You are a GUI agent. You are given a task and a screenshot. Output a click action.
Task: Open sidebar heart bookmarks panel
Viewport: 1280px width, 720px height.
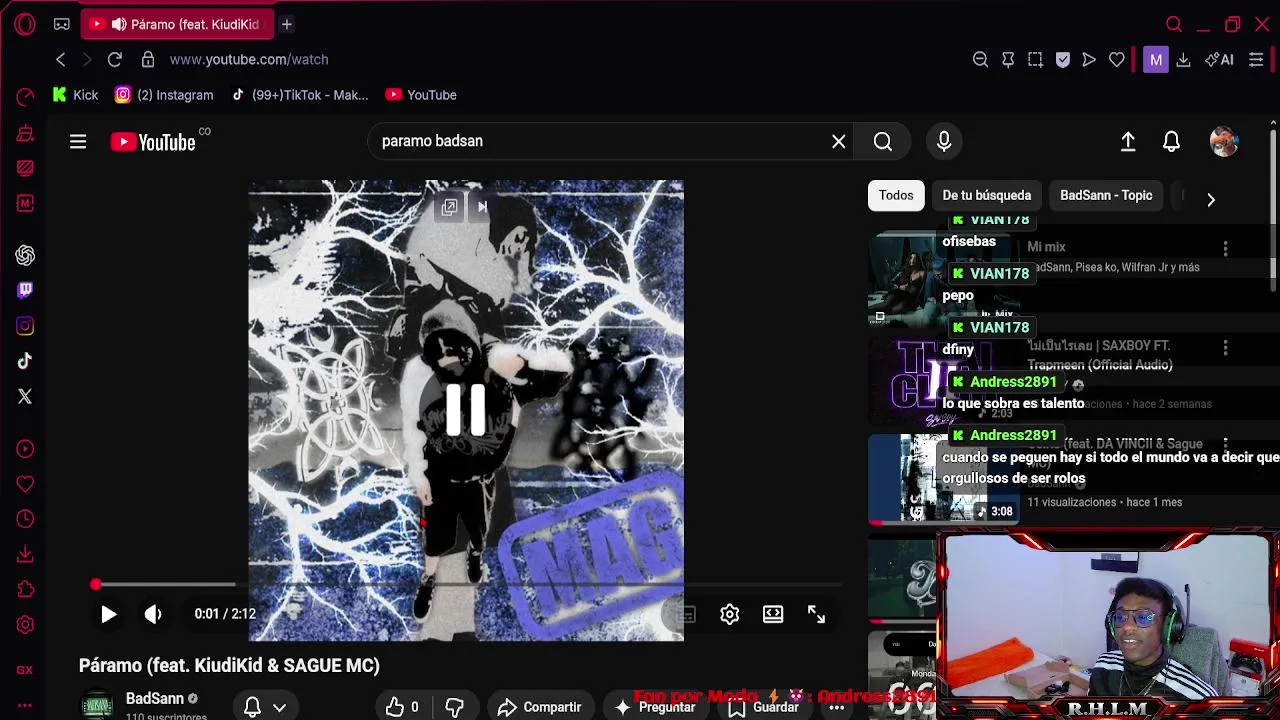(x=25, y=484)
